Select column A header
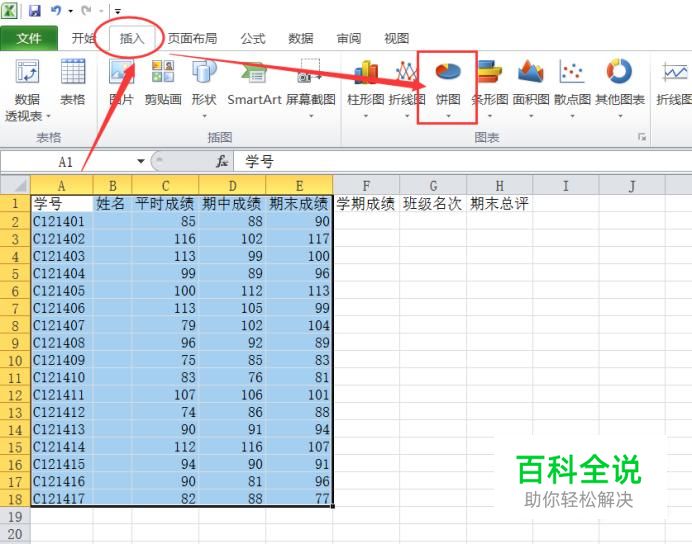This screenshot has height=544, width=692. [x=62, y=185]
